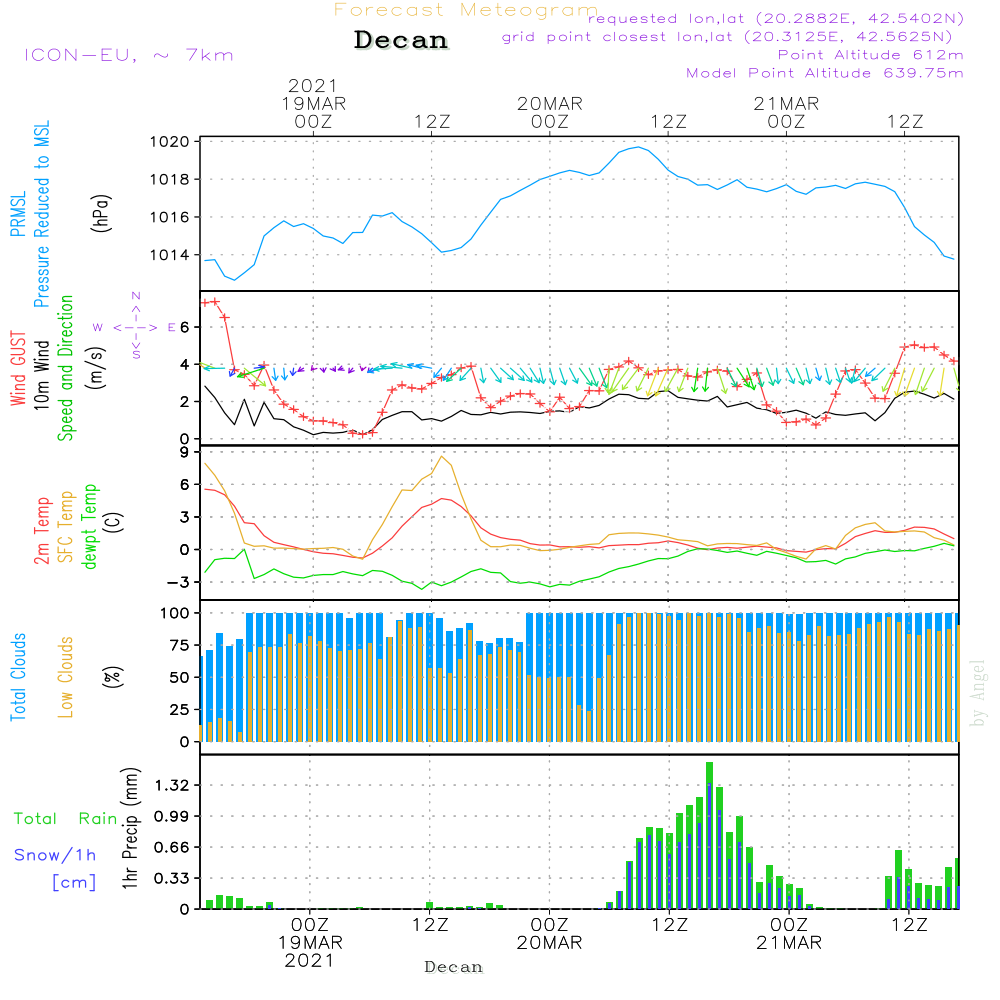Click the blue "Total Clouds" legend label
The image size is (1000, 1000).
point(17,677)
